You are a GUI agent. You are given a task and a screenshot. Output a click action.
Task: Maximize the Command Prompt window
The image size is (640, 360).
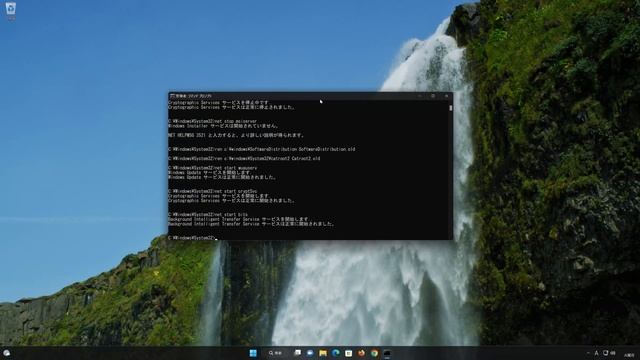(433, 96)
